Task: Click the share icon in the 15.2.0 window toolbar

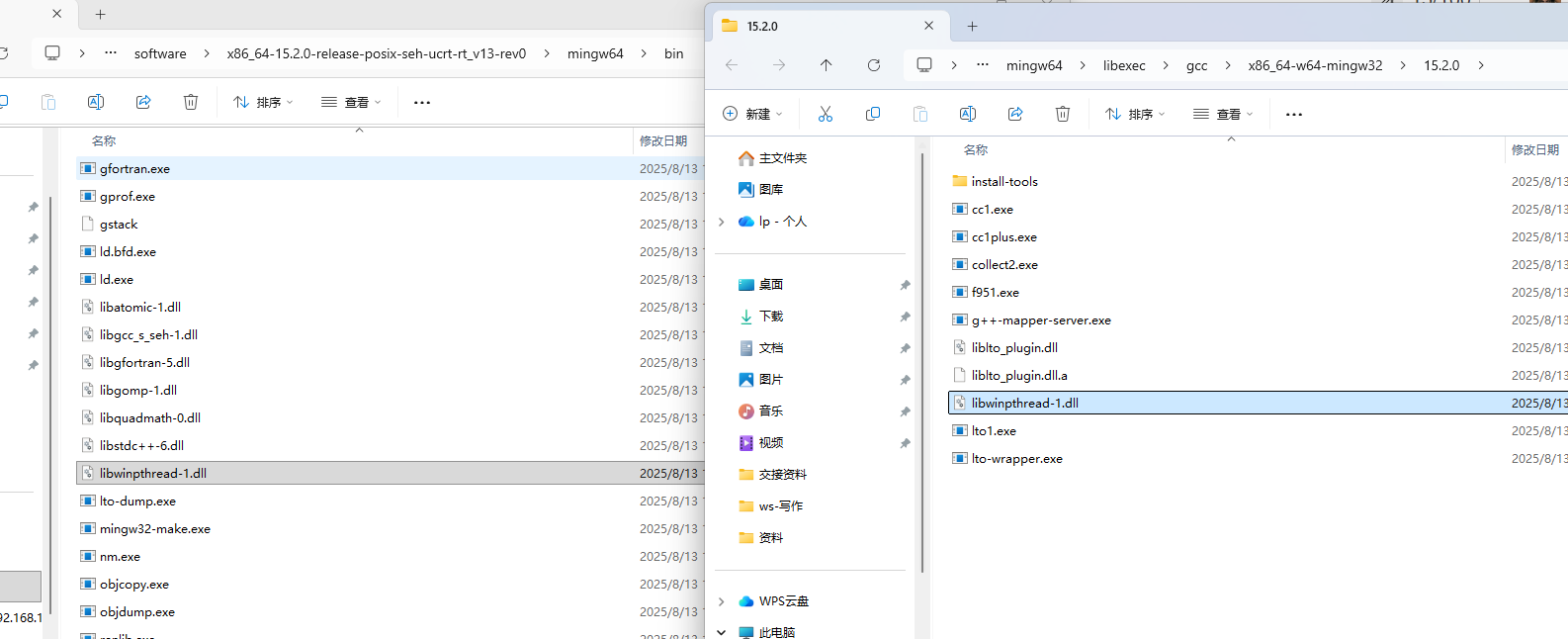Action: (x=1015, y=114)
